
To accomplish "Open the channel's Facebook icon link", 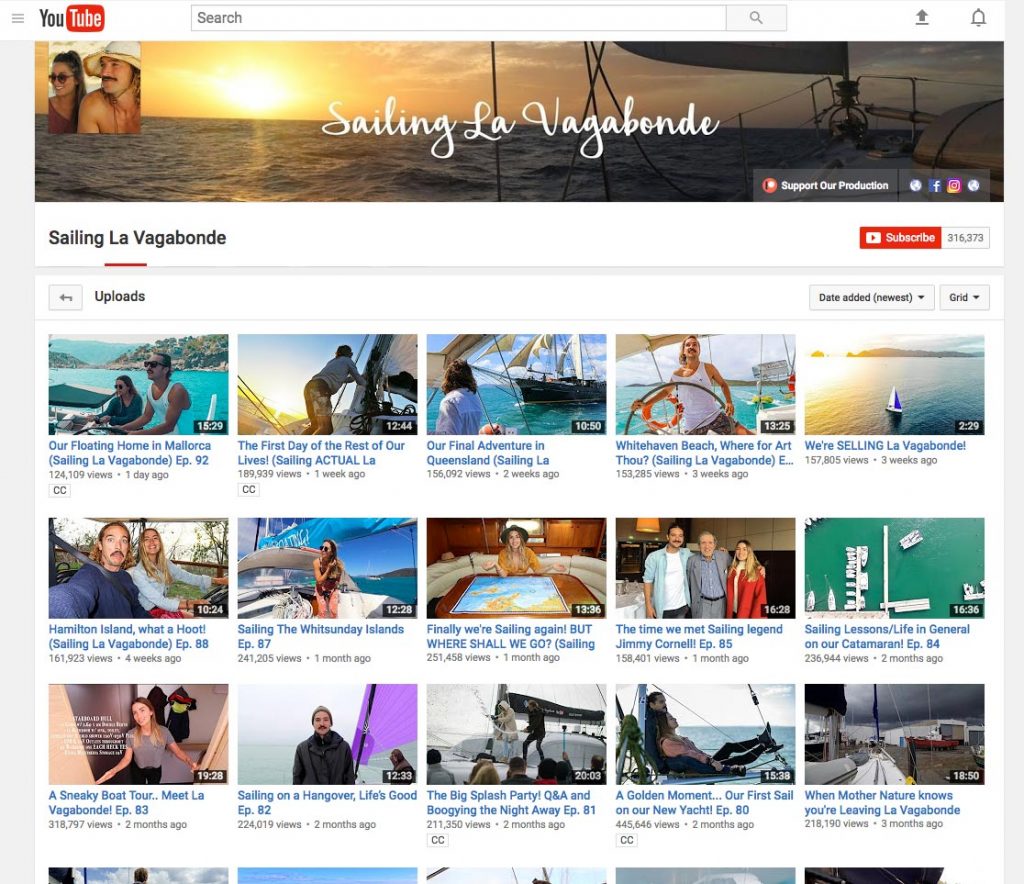I will pos(935,186).
